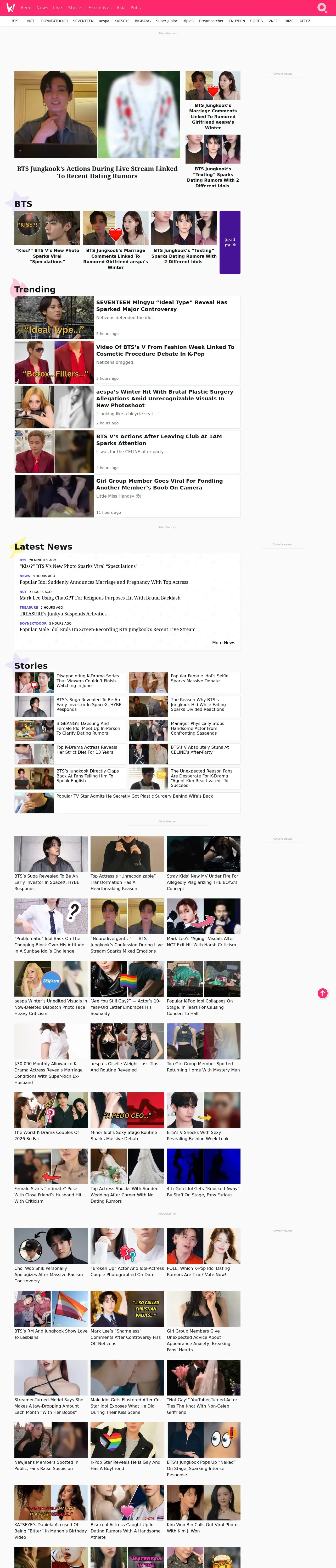Open SEVENTEEN Mingyu "Ideal Type" trending article
This screenshot has width=336, height=1568.
pyautogui.click(x=162, y=305)
